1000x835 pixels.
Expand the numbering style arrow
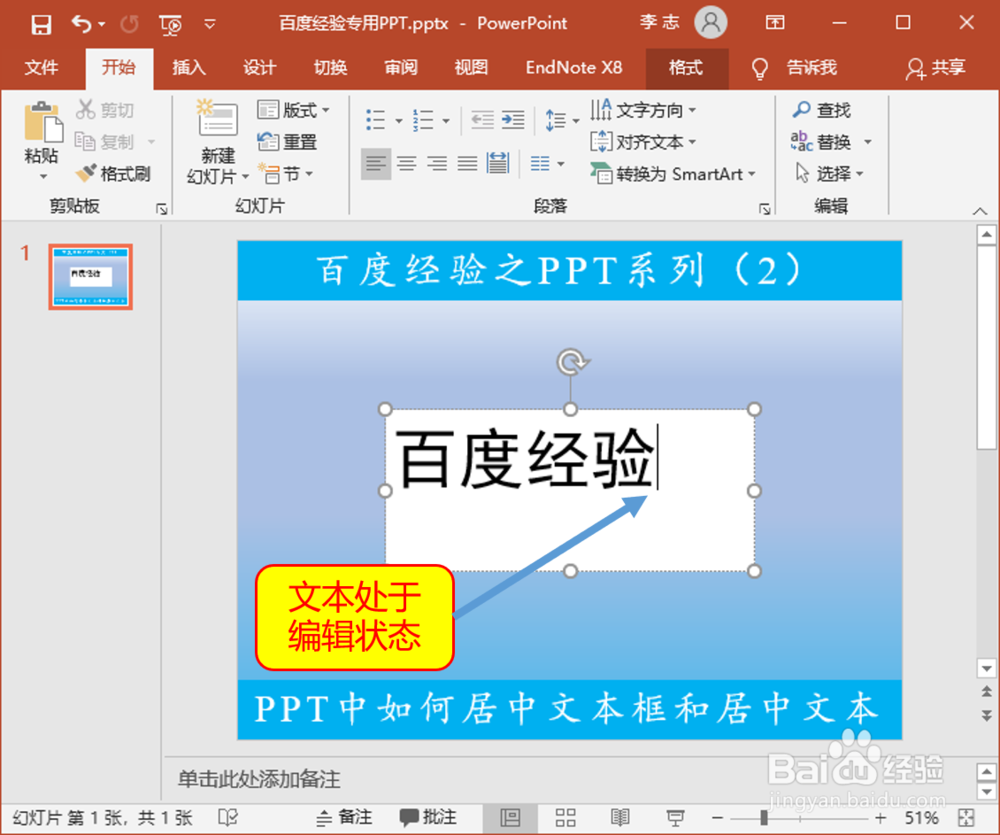coord(446,121)
